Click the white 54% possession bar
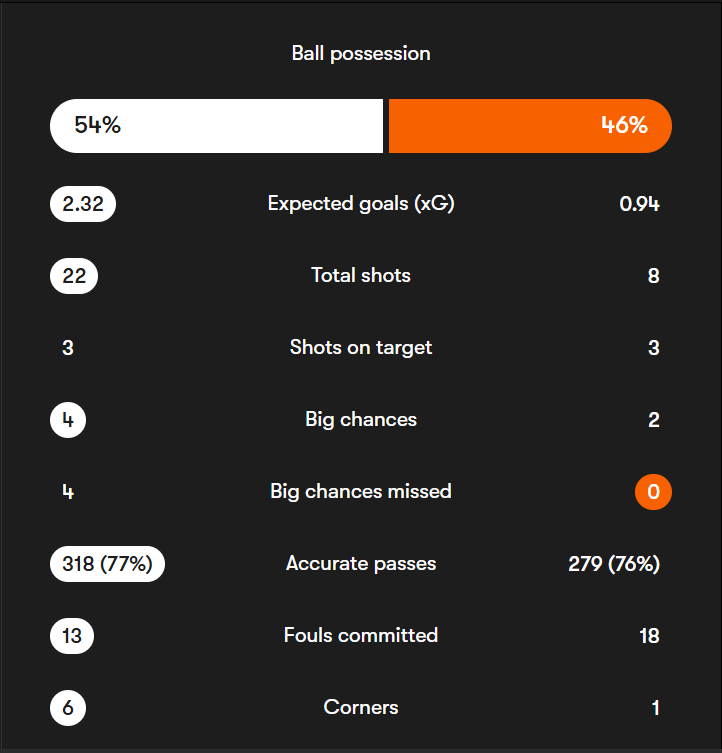The height and width of the screenshot is (753, 722). (x=216, y=126)
